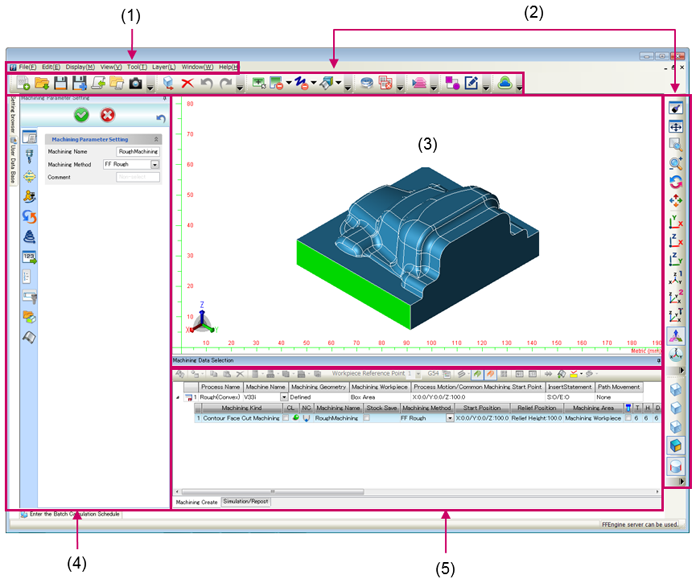
Task: Click the red X delete icon
Action: [x=188, y=83]
